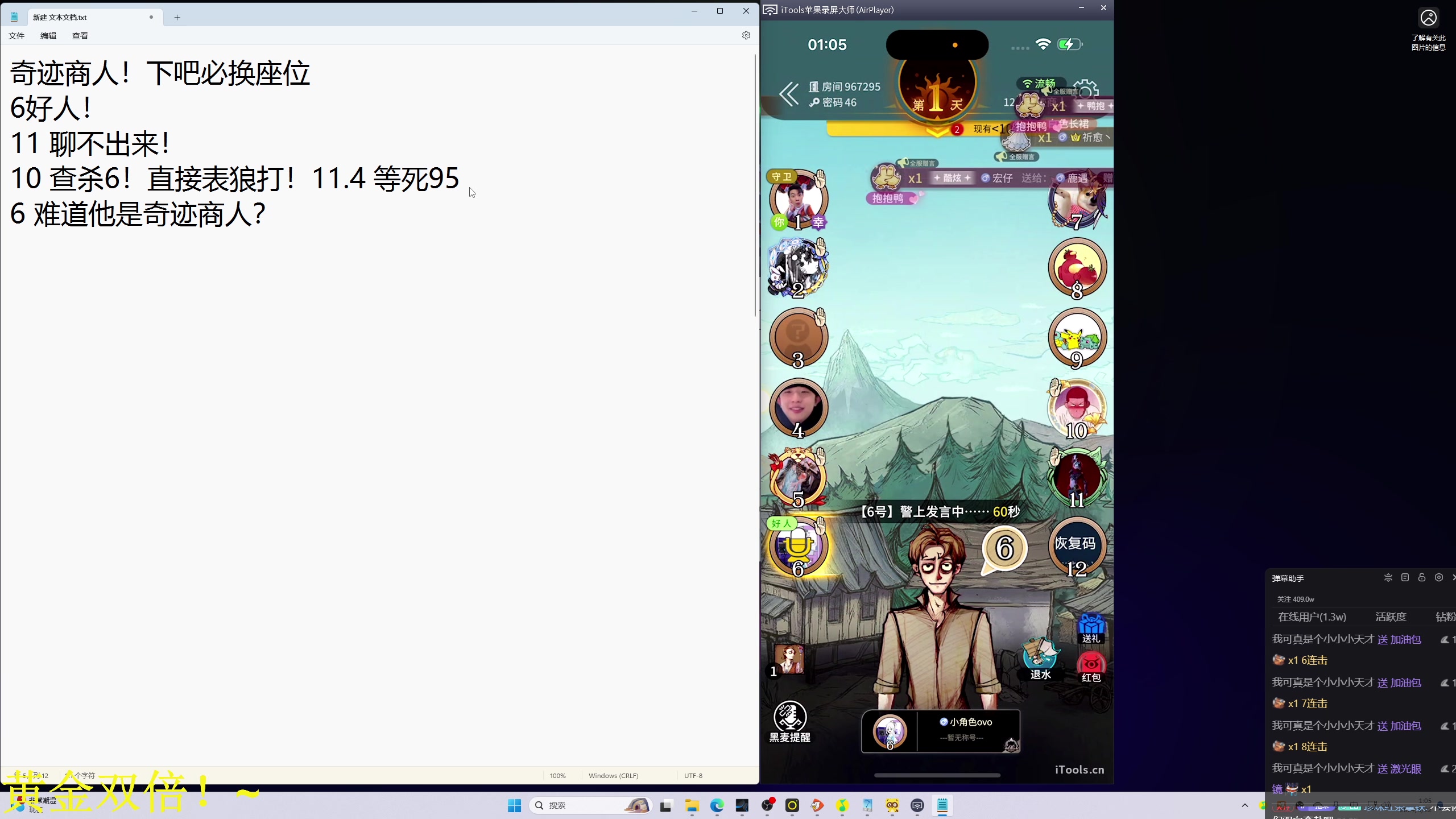Image resolution: width=1456 pixels, height=819 pixels.
Task: Toggle danmaku helper collapse icon
Action: [1388, 578]
